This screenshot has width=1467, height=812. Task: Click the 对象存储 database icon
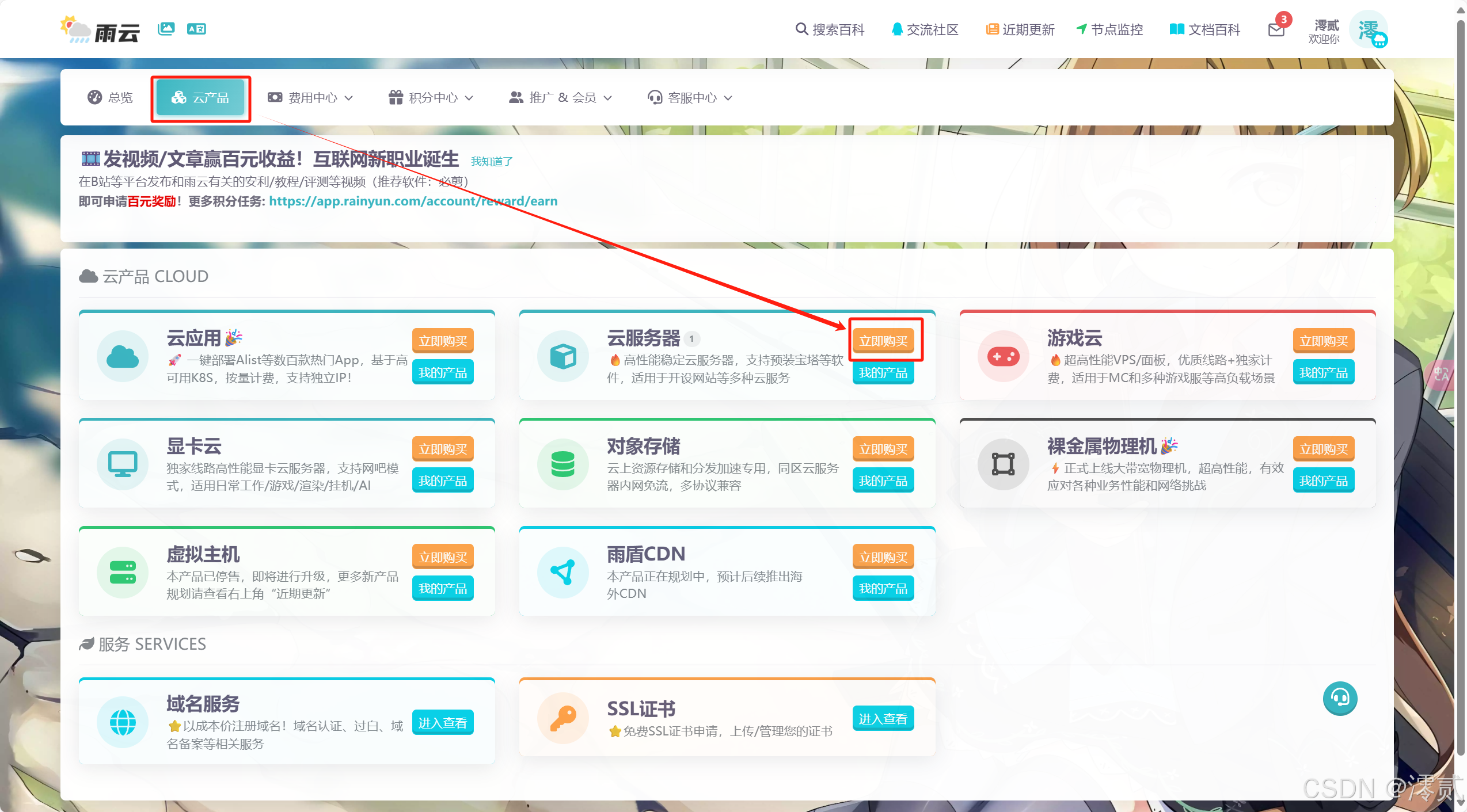tap(563, 464)
